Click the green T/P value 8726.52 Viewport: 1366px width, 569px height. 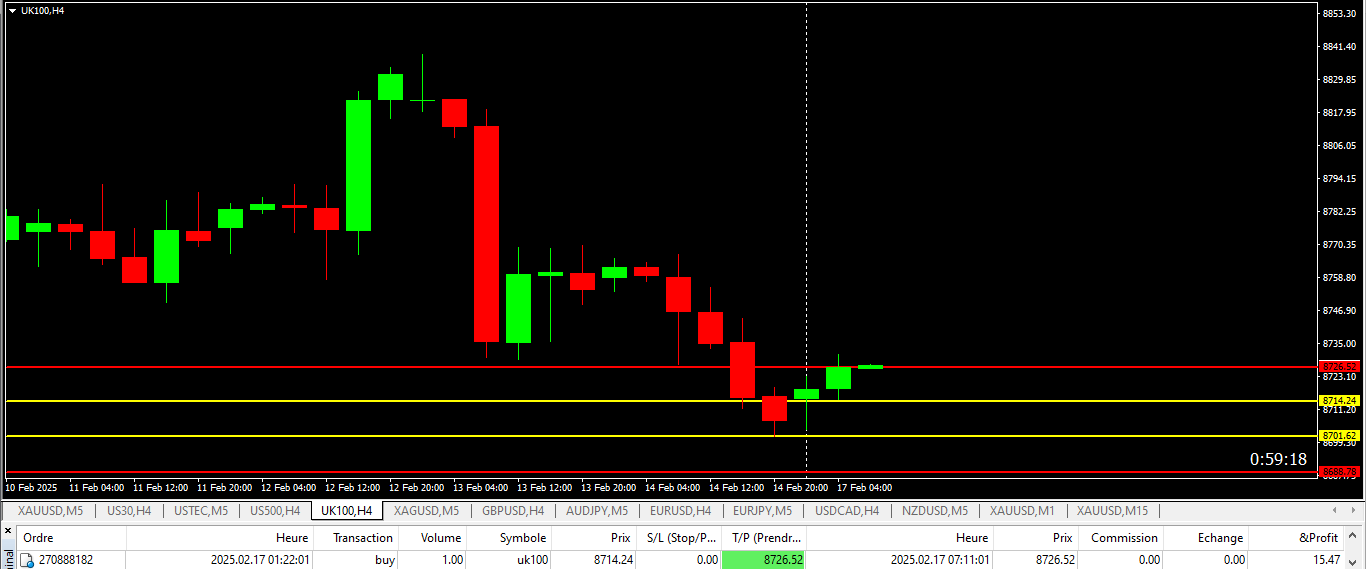click(763, 560)
